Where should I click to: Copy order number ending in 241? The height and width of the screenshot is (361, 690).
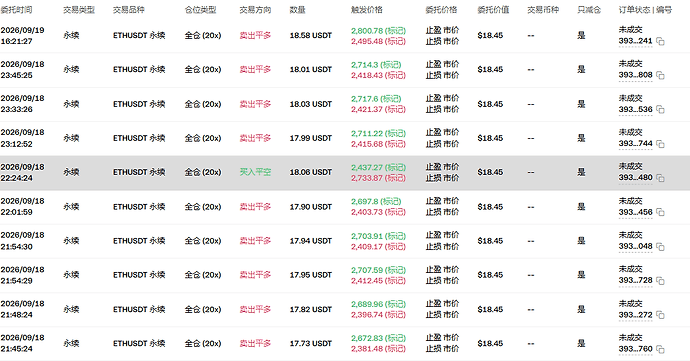pos(661,41)
